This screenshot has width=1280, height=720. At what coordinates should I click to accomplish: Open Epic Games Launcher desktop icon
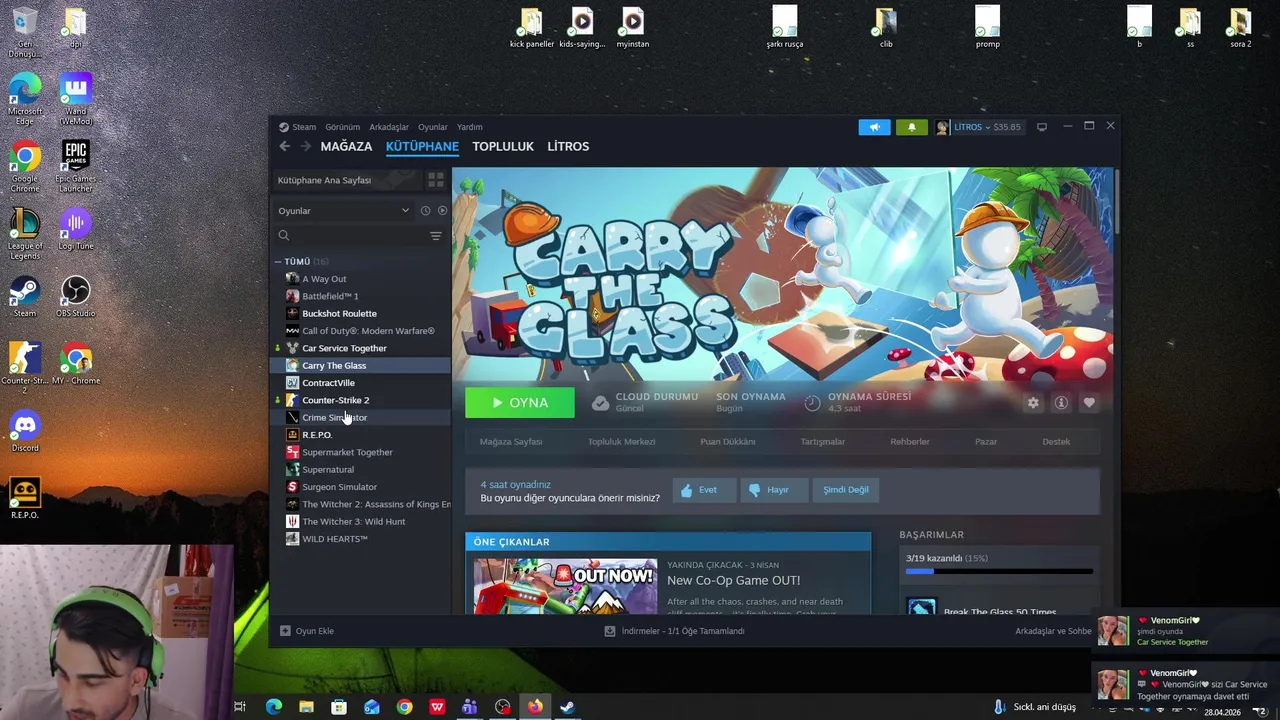76,166
